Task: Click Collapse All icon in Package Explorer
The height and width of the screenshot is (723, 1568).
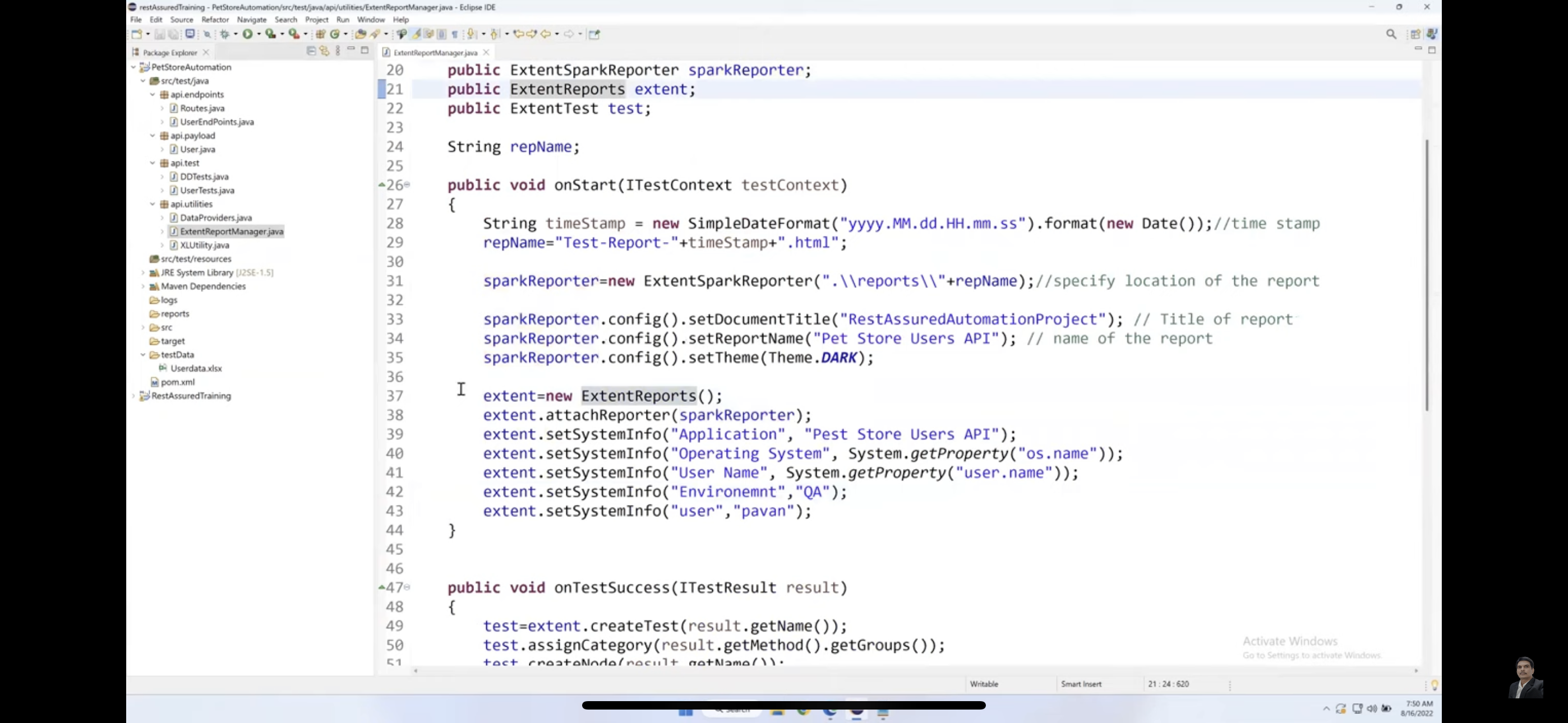Action: (x=311, y=51)
